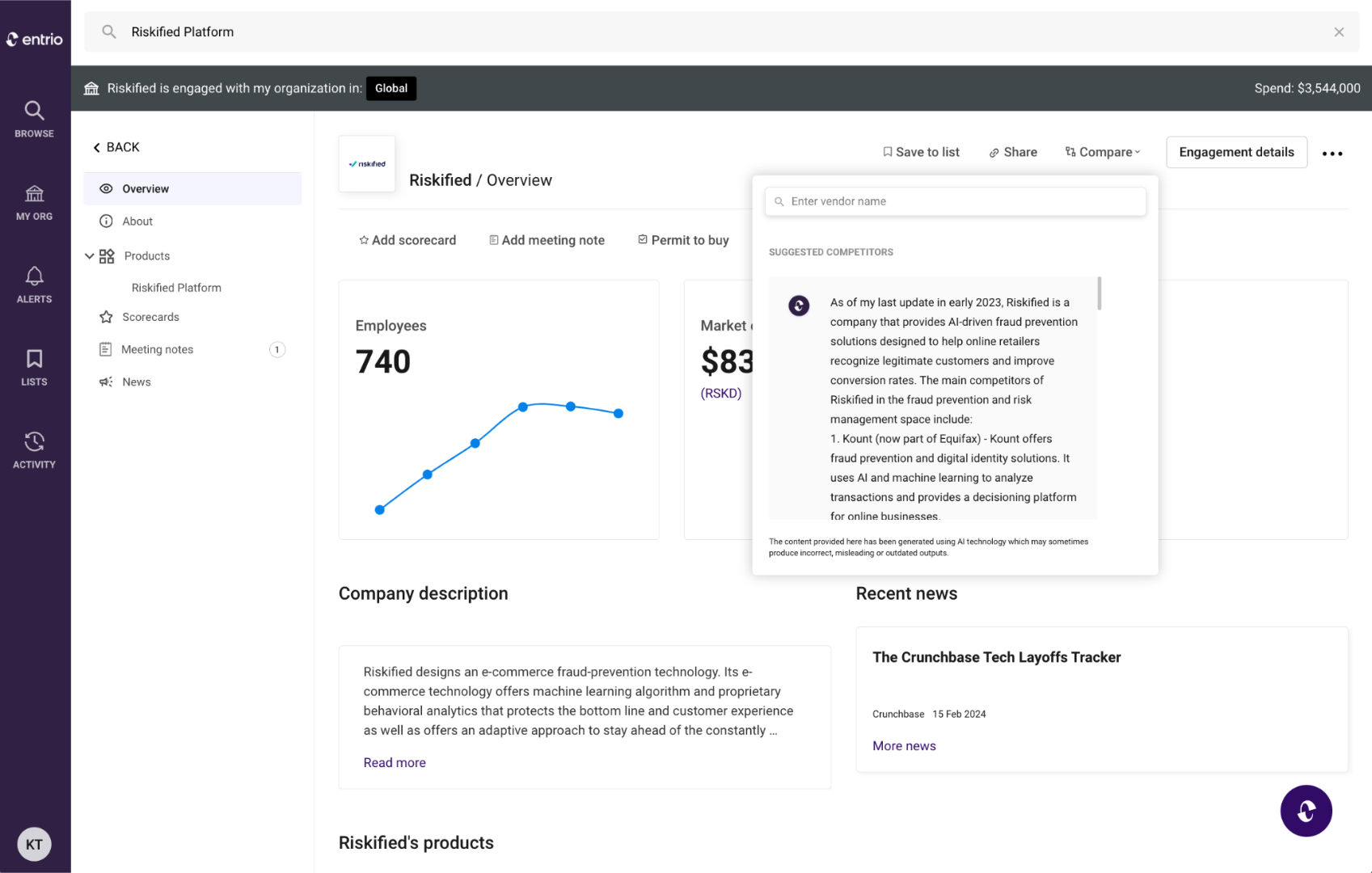The height and width of the screenshot is (873, 1372).
Task: Collapse the Products tree section
Action: click(89, 256)
